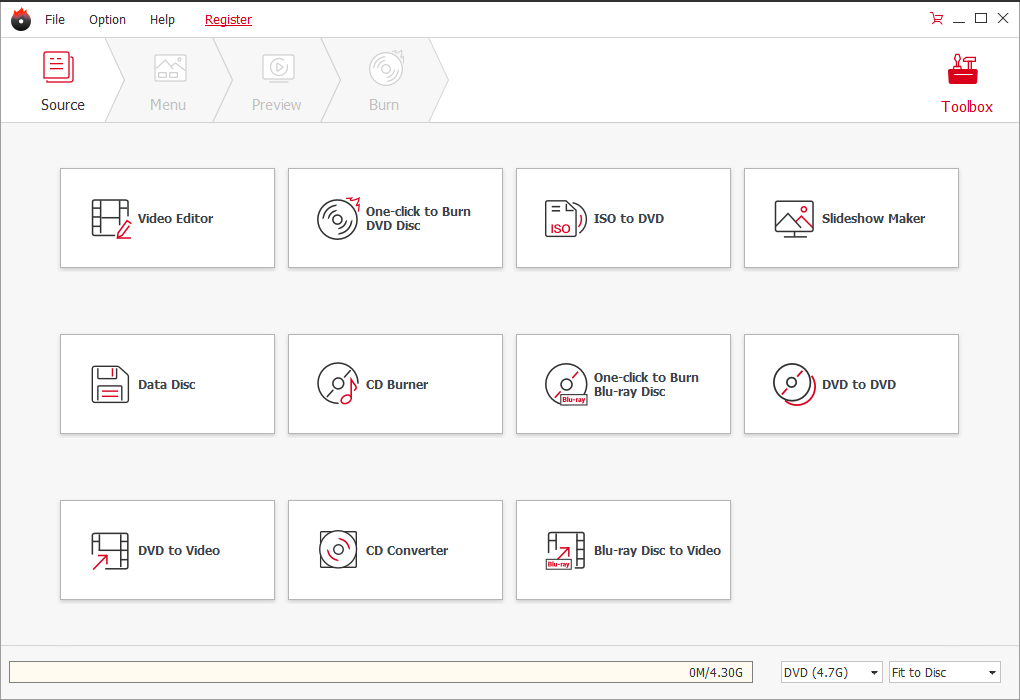Select the Data Disc tool
1020x700 pixels.
click(x=167, y=384)
